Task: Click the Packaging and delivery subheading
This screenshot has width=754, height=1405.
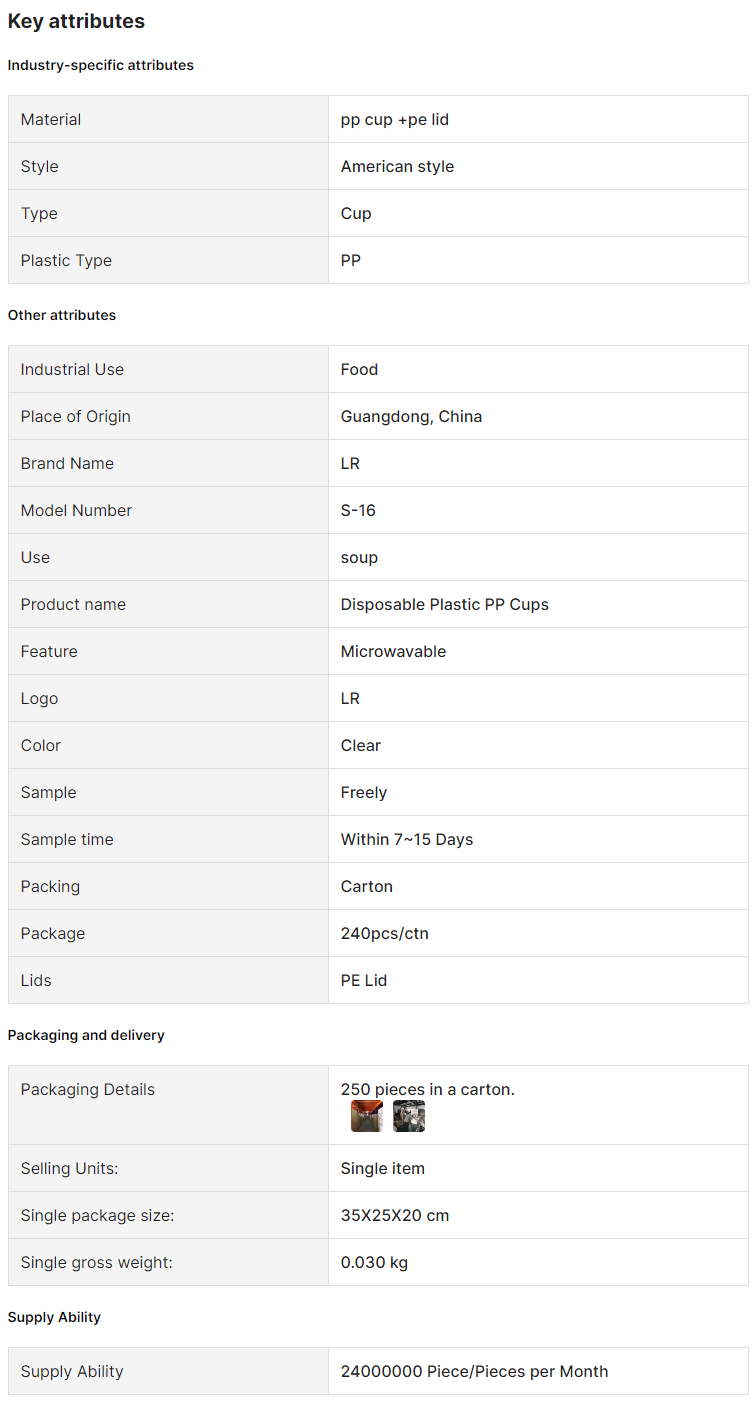Action: tap(86, 1035)
